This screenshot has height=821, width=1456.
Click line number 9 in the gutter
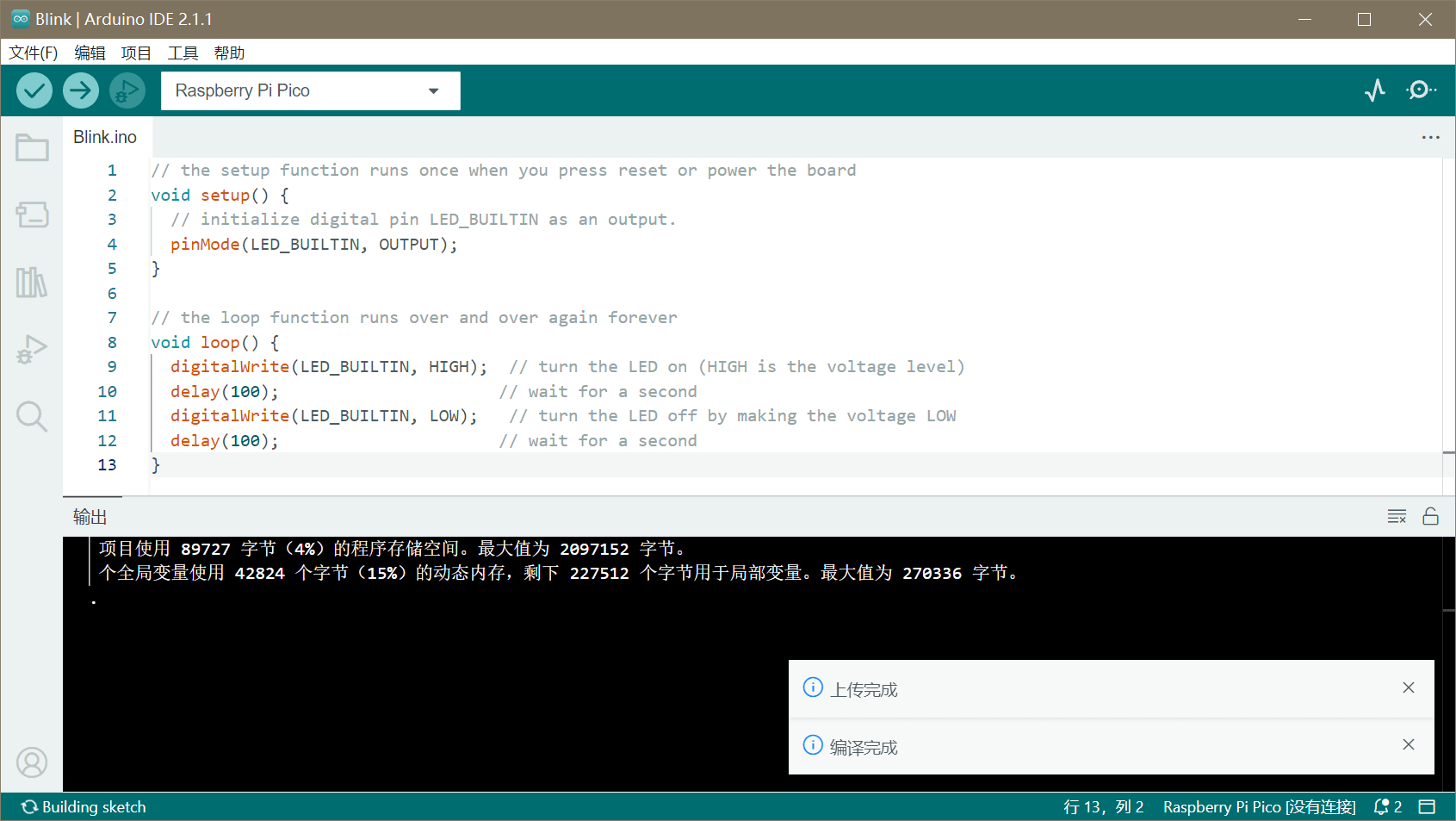[x=112, y=367]
